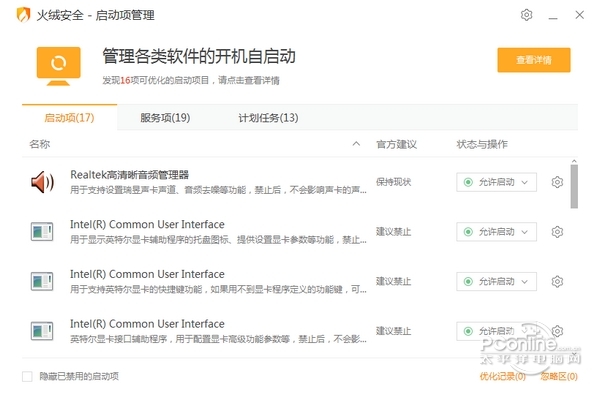
Task: Open 优化记录(0) link
Action: pyautogui.click(x=502, y=377)
